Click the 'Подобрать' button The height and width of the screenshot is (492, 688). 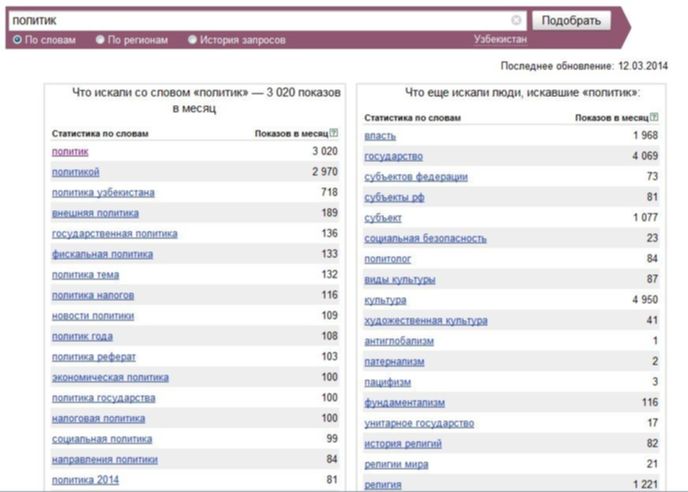pyautogui.click(x=571, y=21)
